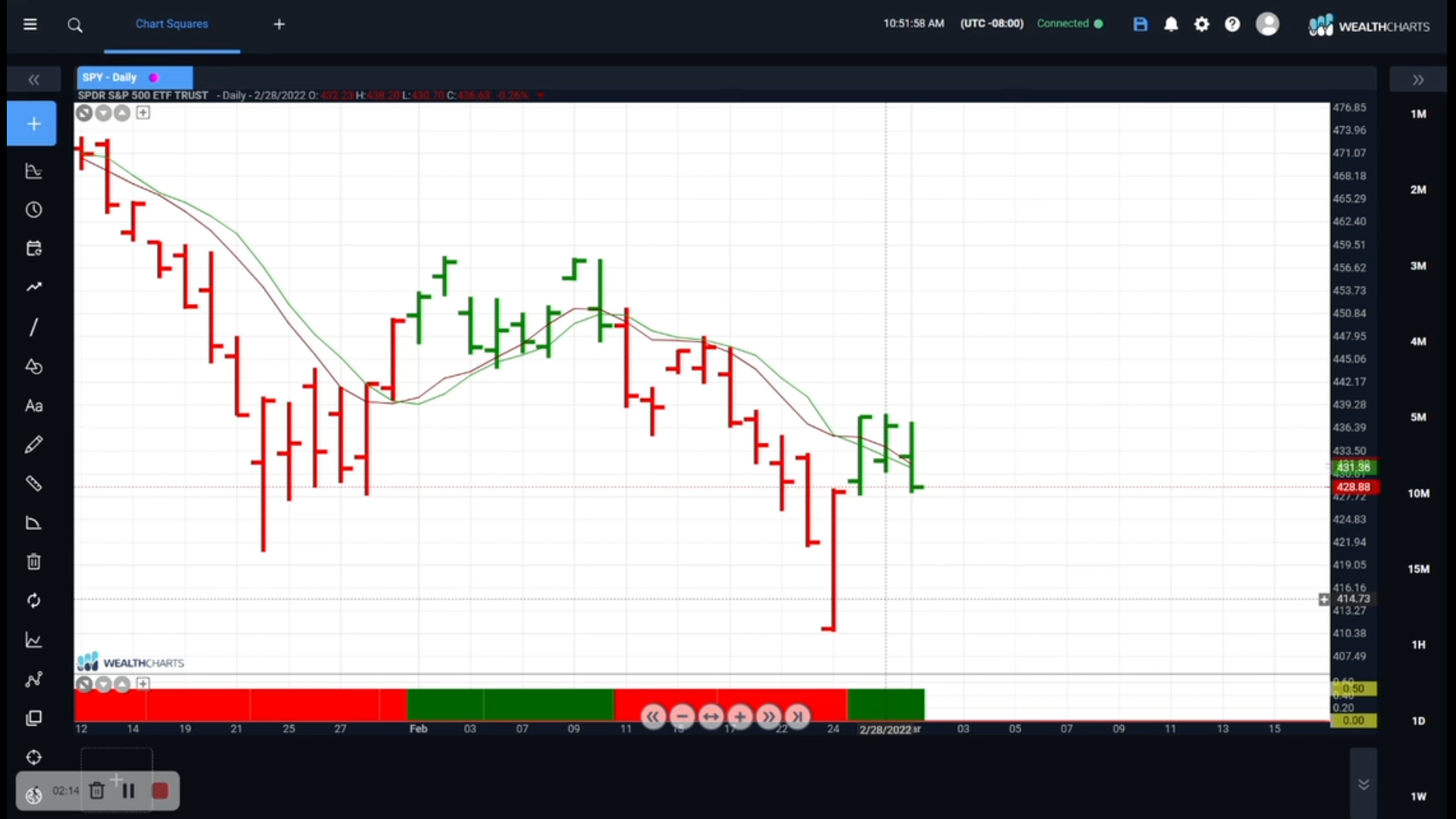Open the clock timeframe icon in the left toolbar
The width and height of the screenshot is (1456, 819).
[33, 210]
